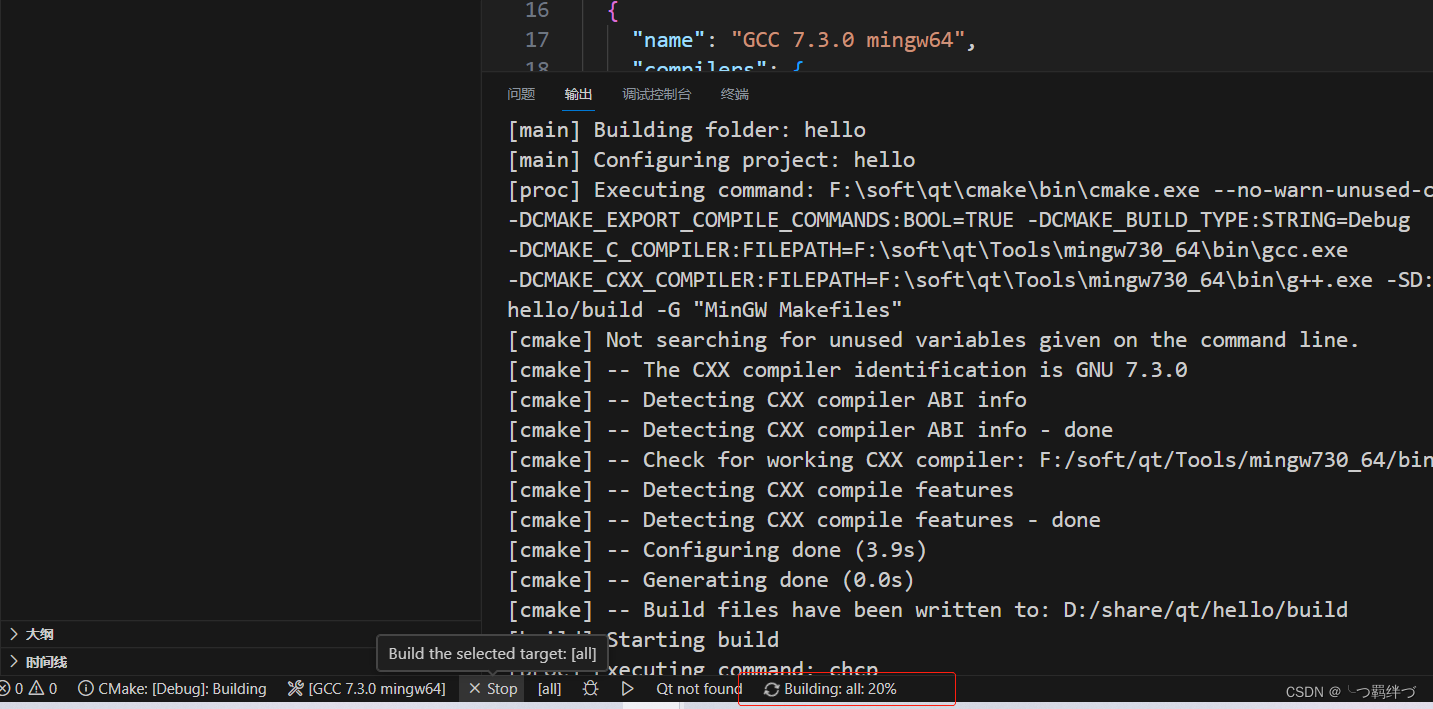1433x709 pixels.
Task: Open the 调试控制台 tab
Action: point(656,94)
